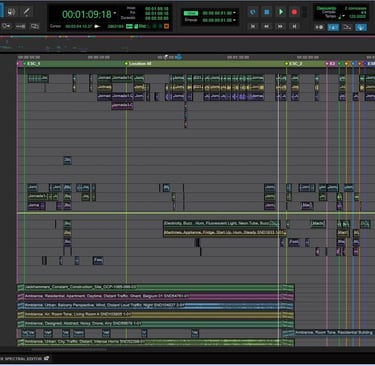Screen dimensions: 375x366
Task: Toggle the first MIDI control icon under Tempo
Action: (319, 27)
